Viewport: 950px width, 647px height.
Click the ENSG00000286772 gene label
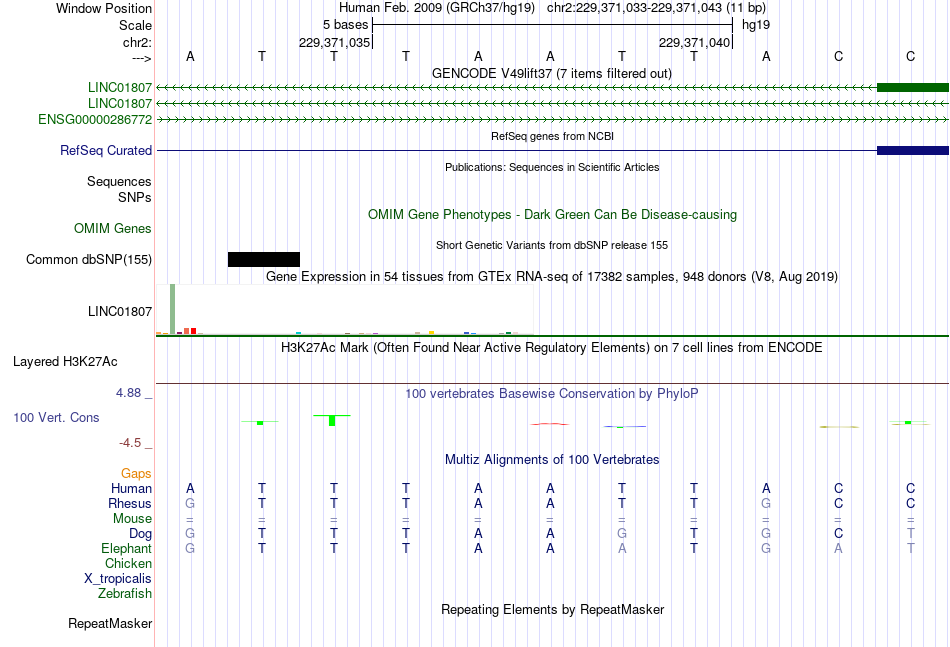95,119
